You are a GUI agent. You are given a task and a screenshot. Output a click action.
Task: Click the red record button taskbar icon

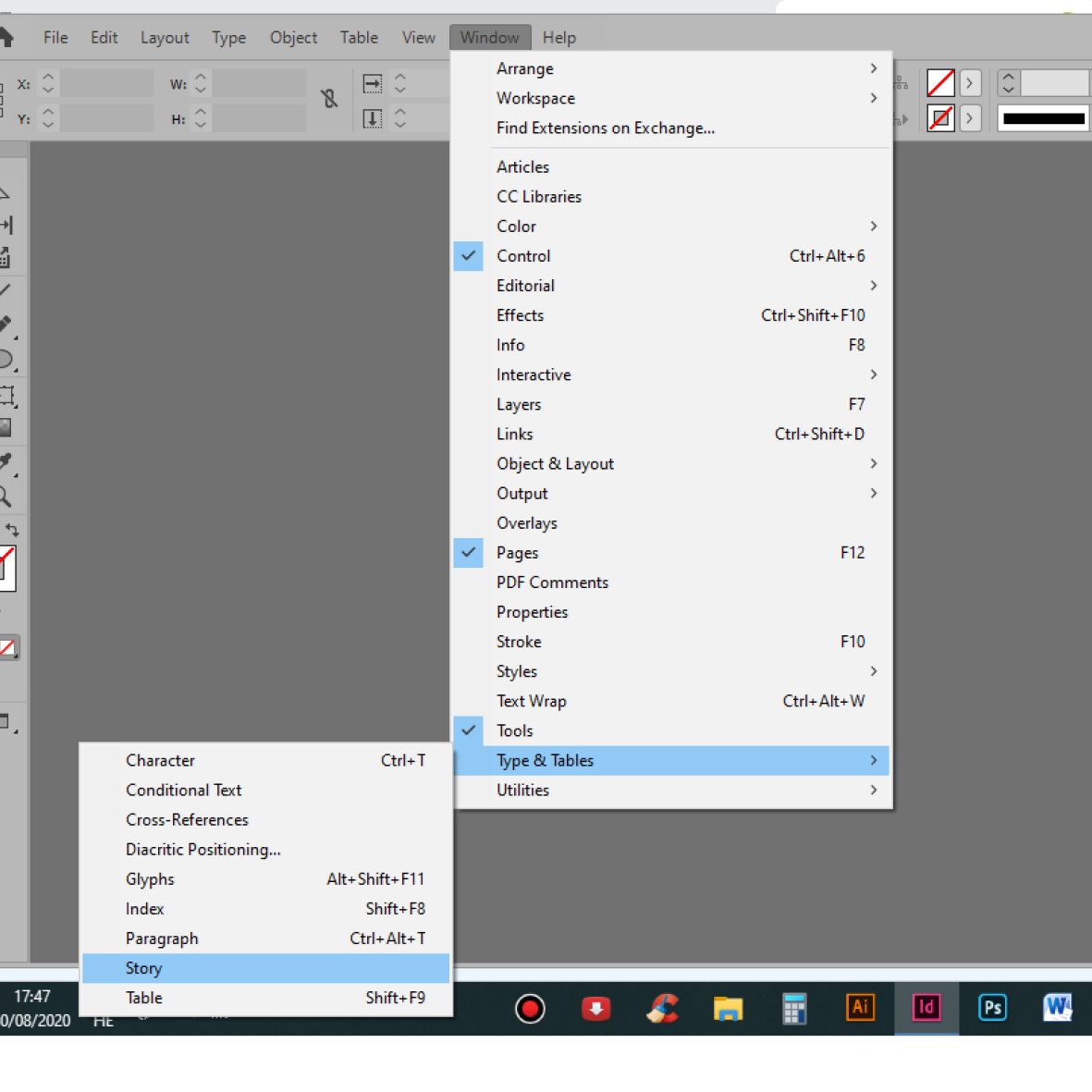pyautogui.click(x=530, y=1009)
